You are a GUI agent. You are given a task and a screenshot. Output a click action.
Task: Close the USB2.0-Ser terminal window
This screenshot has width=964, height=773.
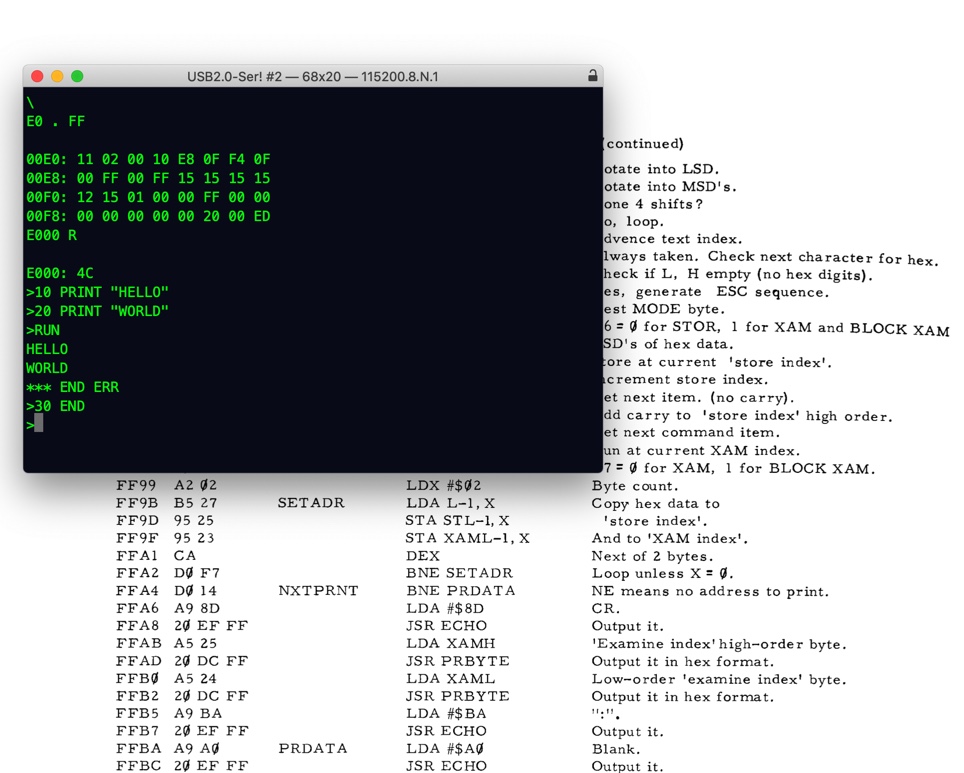[x=37, y=76]
